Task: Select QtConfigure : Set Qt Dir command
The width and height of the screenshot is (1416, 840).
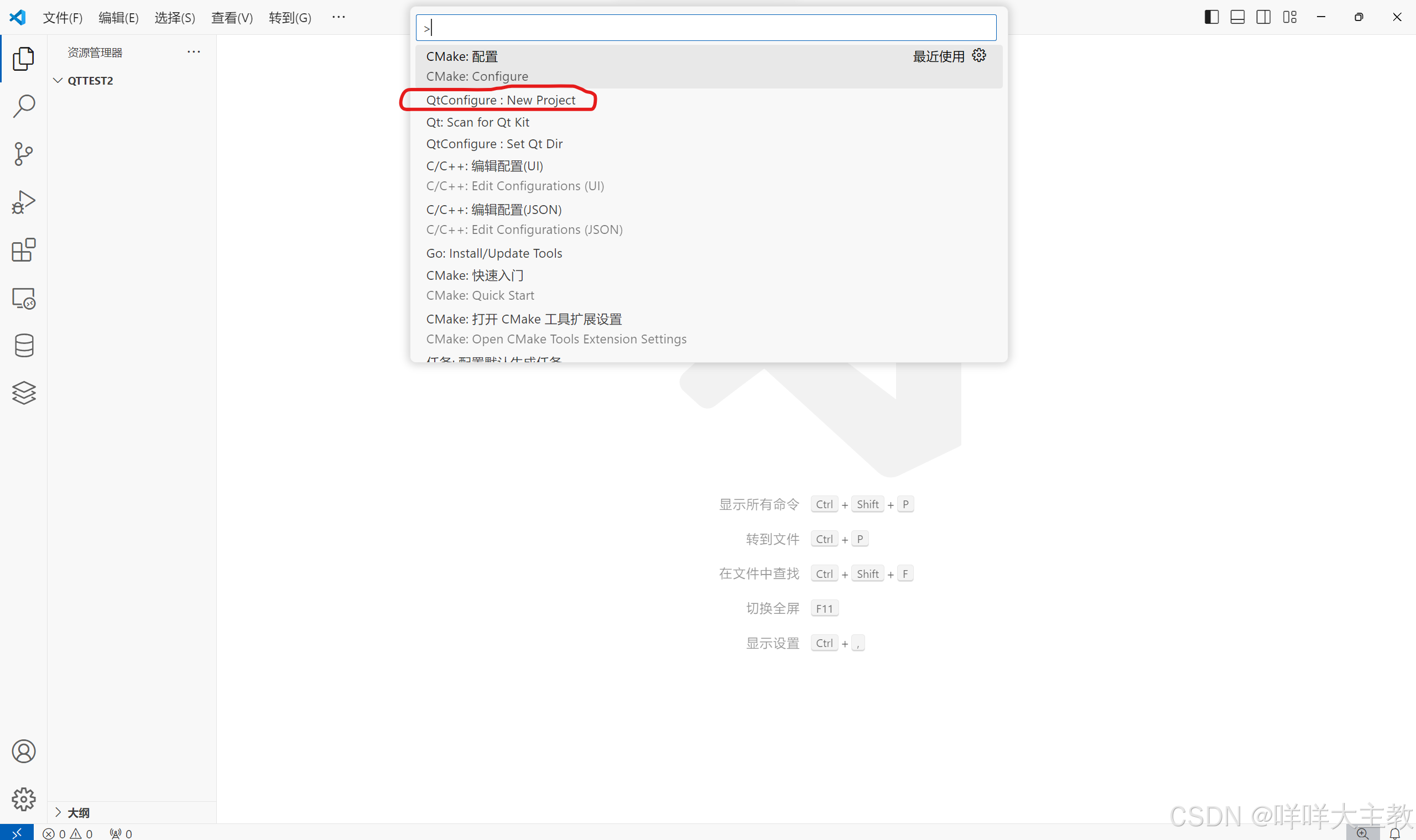Action: (709, 144)
